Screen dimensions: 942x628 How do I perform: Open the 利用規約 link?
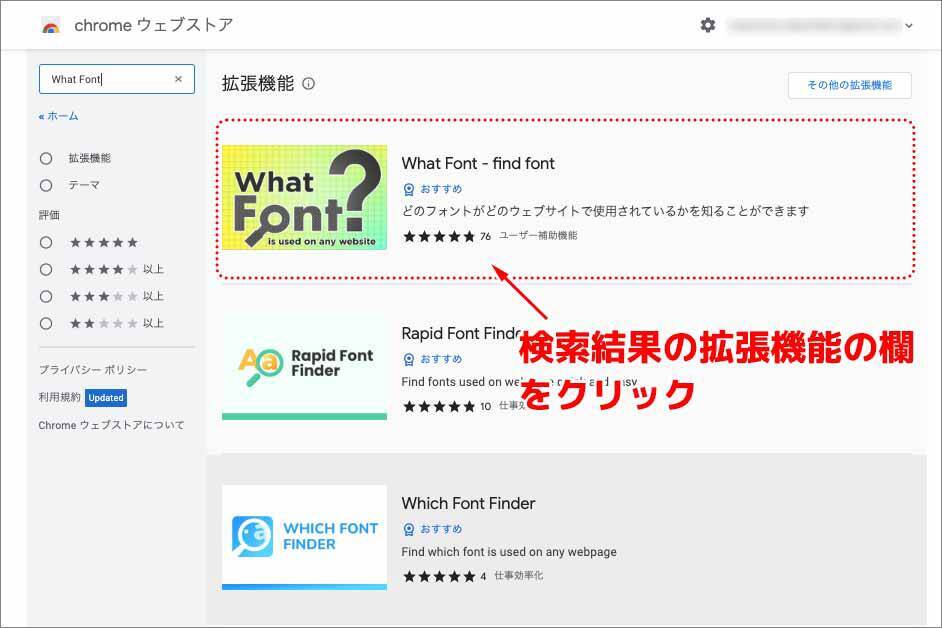point(59,397)
